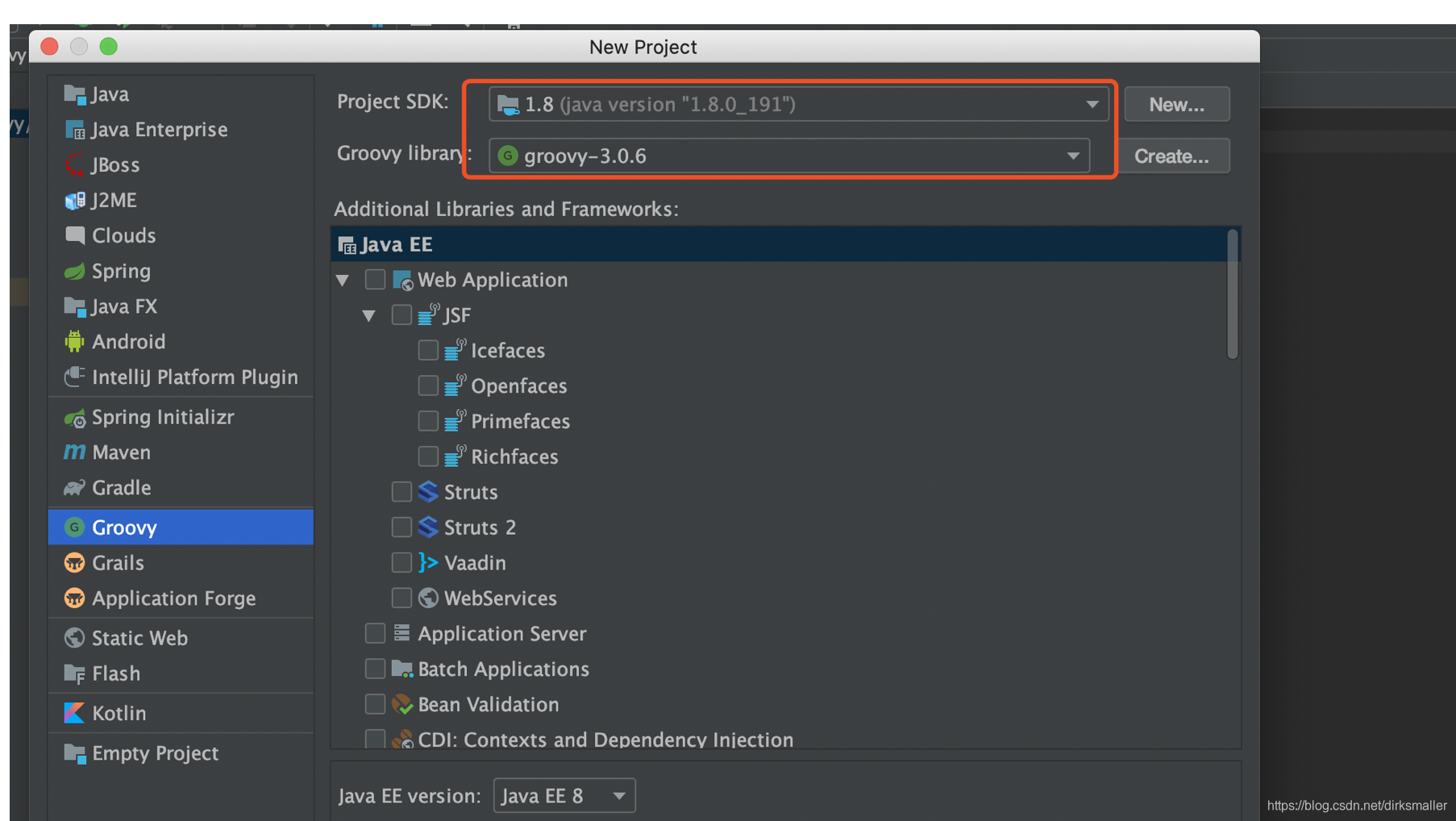Tick the Icefaces checkbox
The width and height of the screenshot is (1456, 821).
click(428, 351)
